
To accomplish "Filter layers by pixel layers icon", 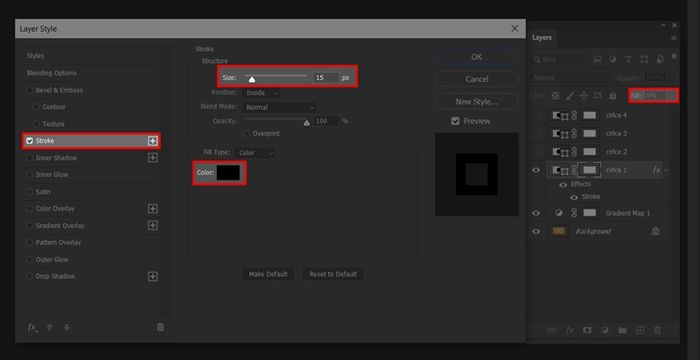I will pos(597,59).
